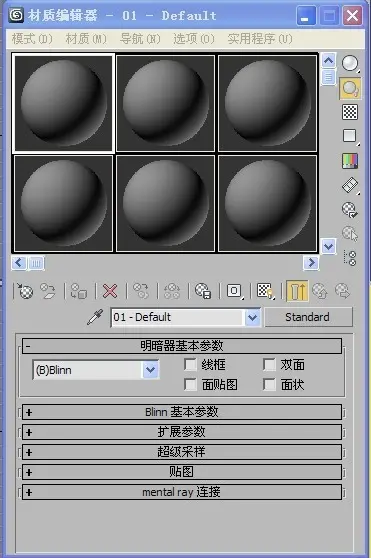Pick material with the eyedropper icon

coord(95,317)
